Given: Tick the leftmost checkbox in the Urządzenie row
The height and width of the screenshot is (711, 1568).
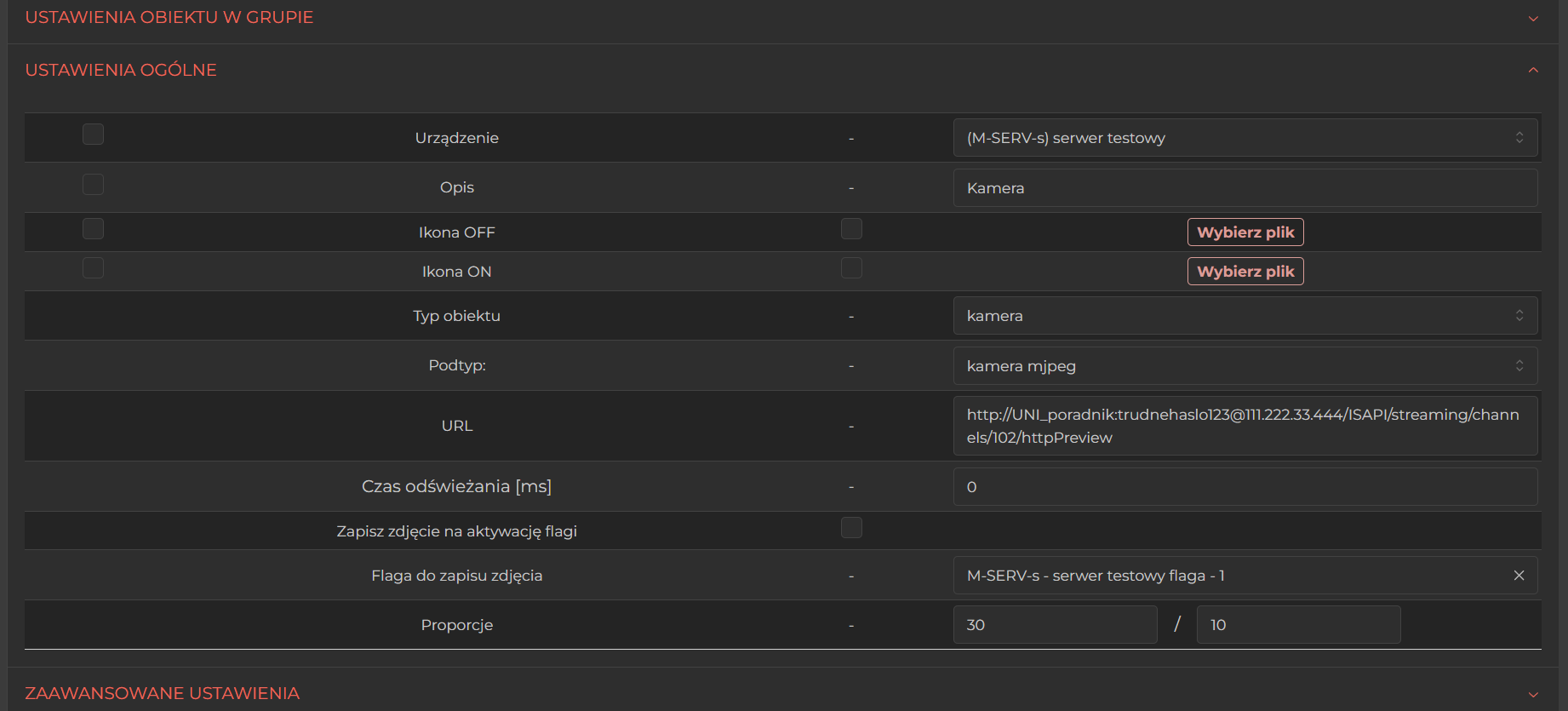Looking at the screenshot, I should [94, 135].
